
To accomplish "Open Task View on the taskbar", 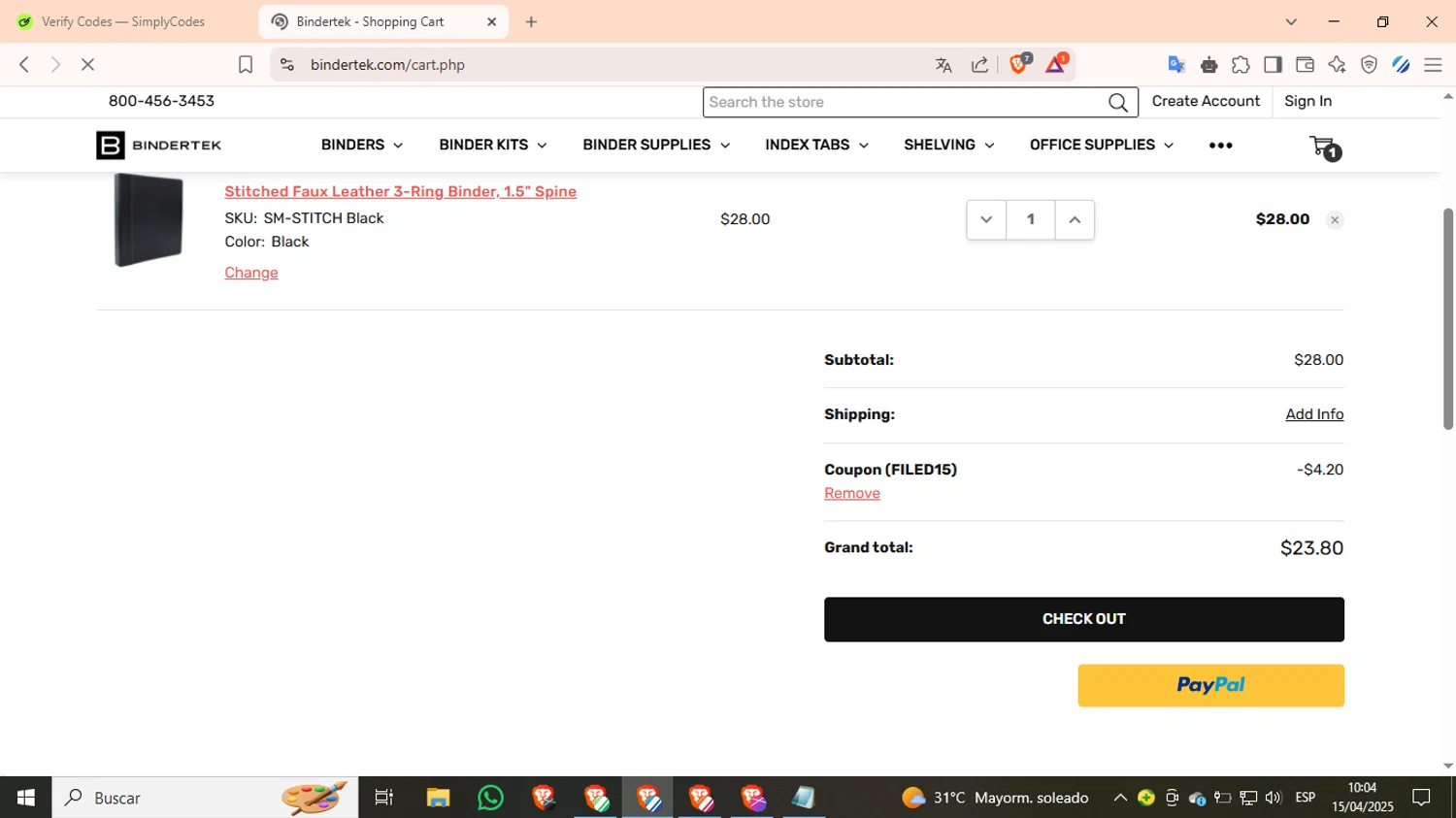I will [384, 798].
